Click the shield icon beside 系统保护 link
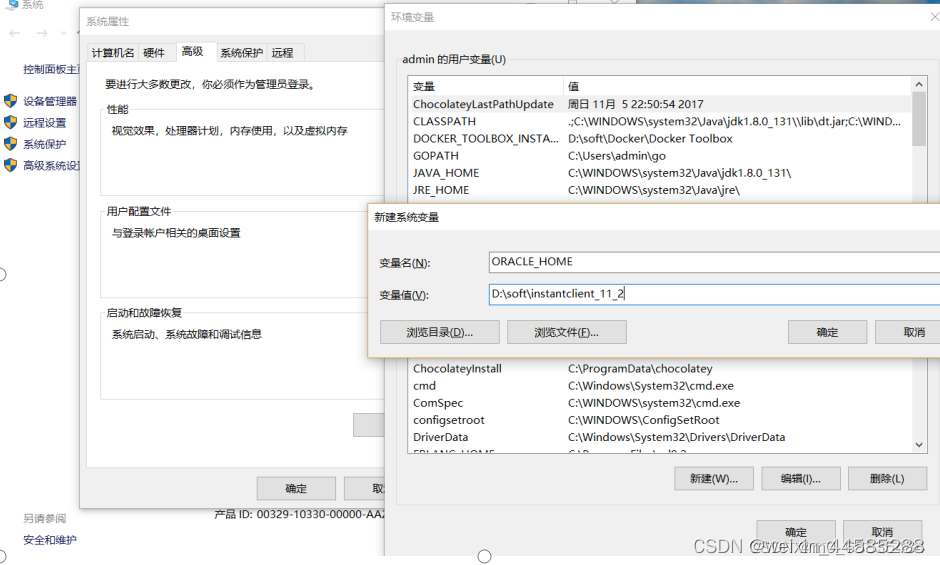This screenshot has height=565, width=940. pyautogui.click(x=10, y=144)
